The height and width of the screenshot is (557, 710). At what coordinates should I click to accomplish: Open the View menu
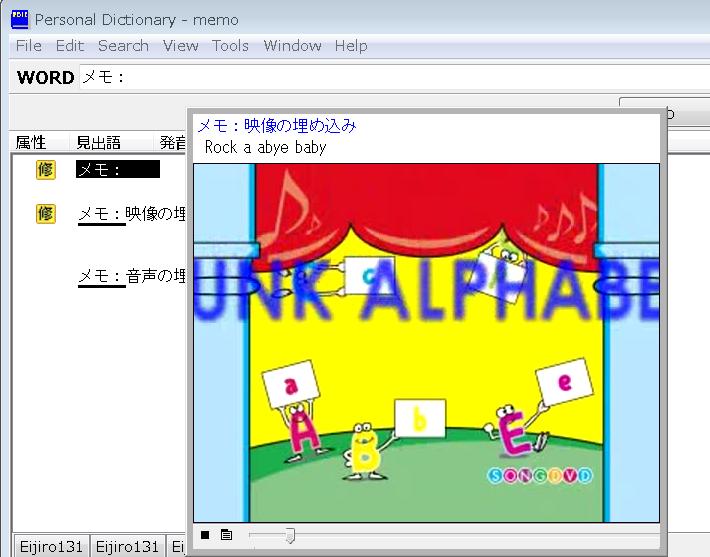click(x=181, y=46)
